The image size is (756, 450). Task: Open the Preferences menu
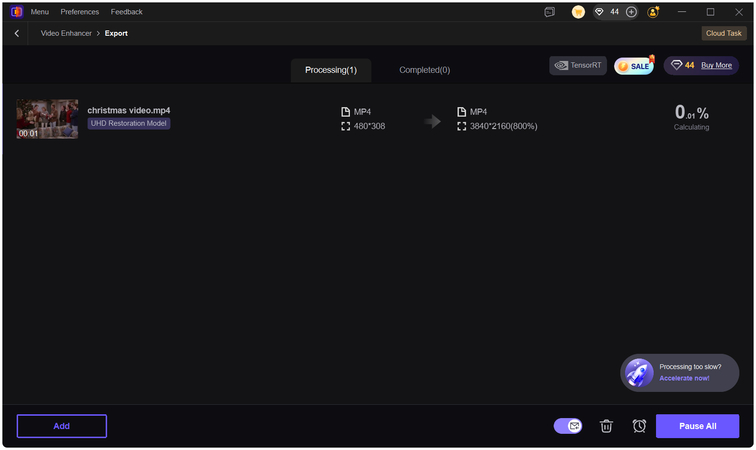tap(80, 12)
